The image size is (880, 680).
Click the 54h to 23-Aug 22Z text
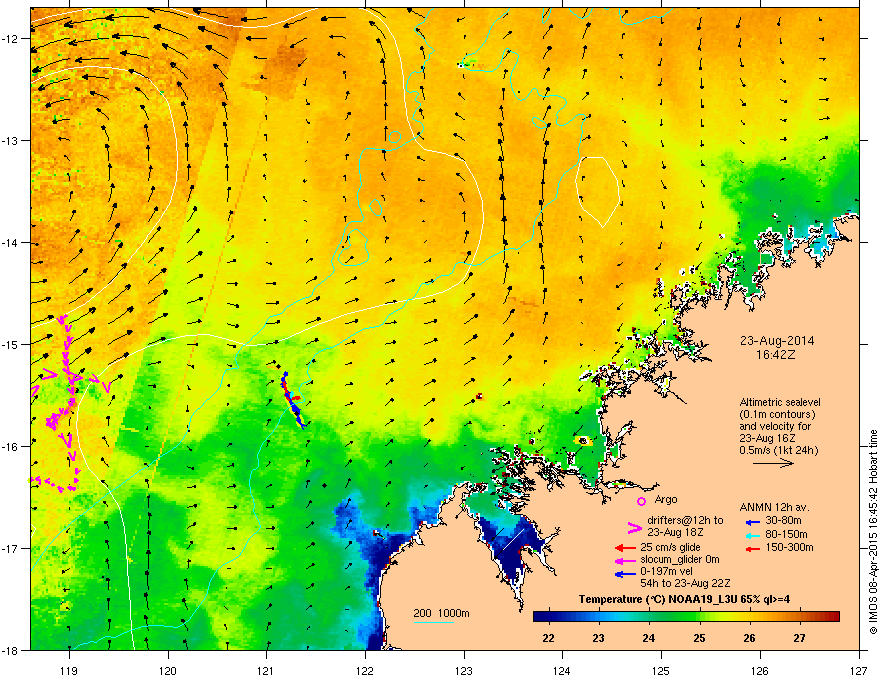[x=685, y=583]
